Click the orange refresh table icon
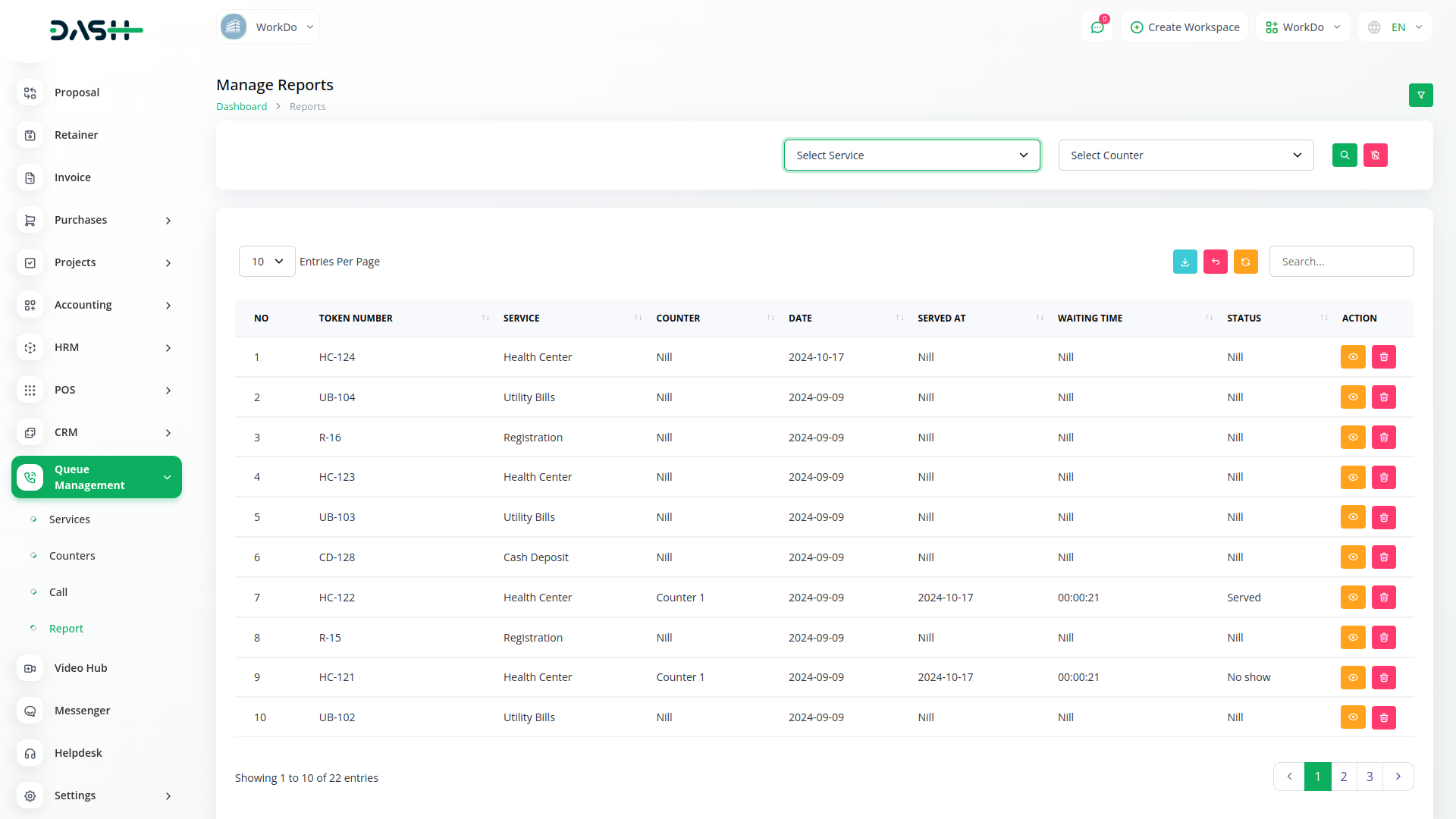This screenshot has width=1456, height=819. pyautogui.click(x=1245, y=262)
